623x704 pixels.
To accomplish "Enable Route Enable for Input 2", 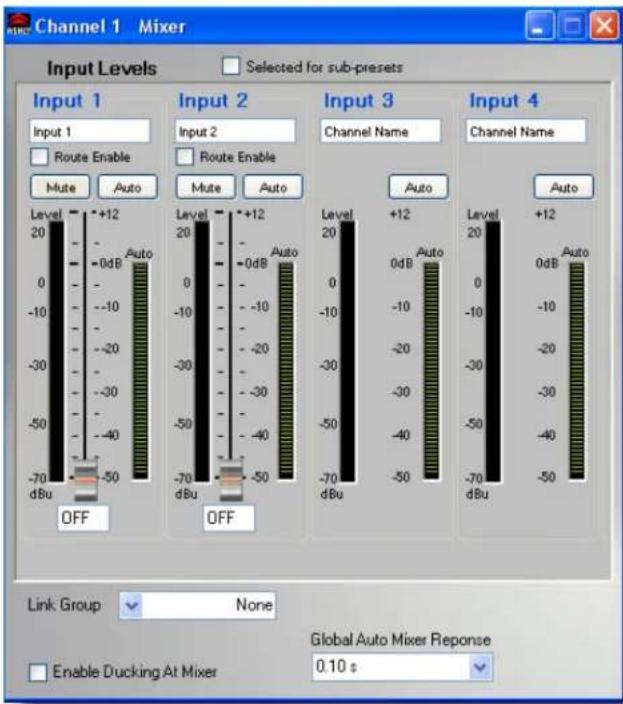I will tap(184, 157).
